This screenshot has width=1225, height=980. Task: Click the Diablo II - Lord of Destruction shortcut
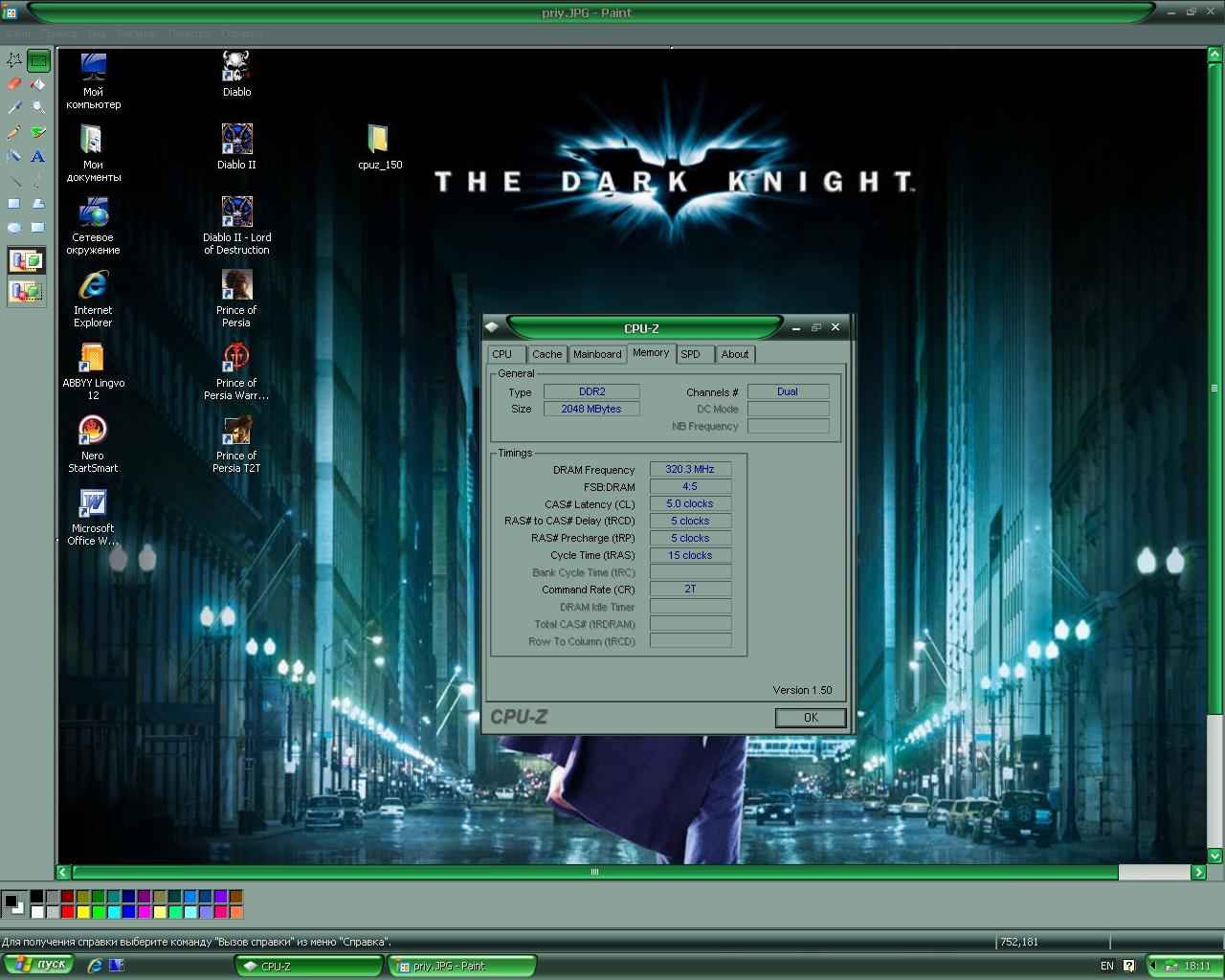(x=236, y=226)
